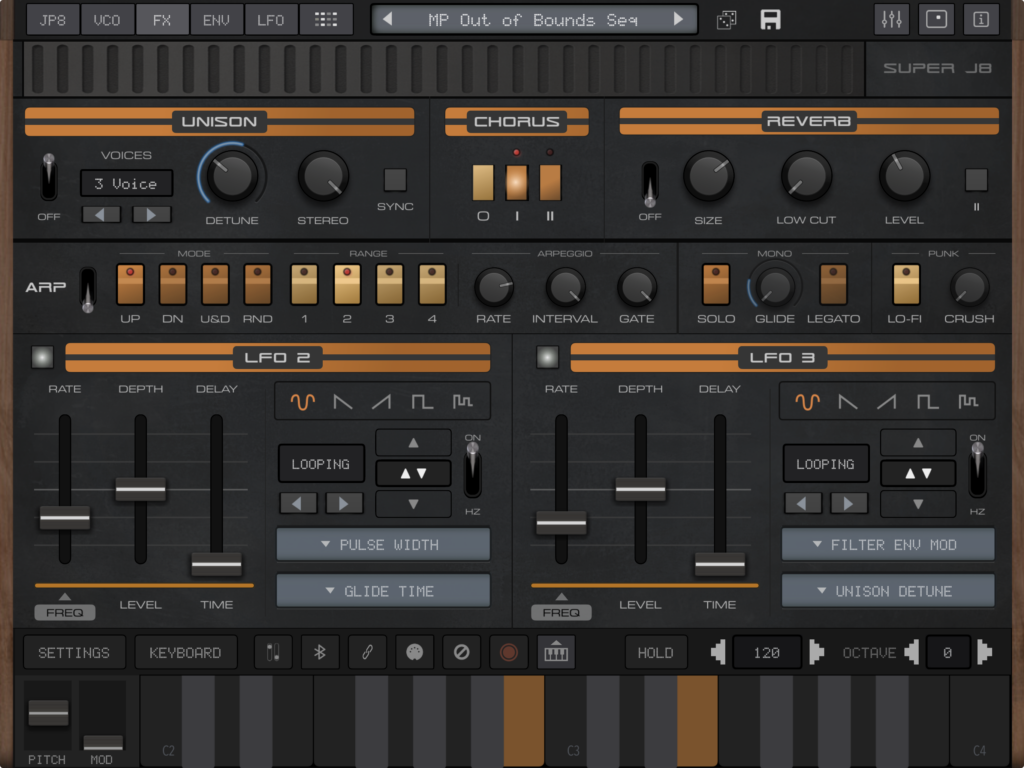Enable the HOLD function
The width and height of the screenshot is (1024, 768).
[656, 652]
